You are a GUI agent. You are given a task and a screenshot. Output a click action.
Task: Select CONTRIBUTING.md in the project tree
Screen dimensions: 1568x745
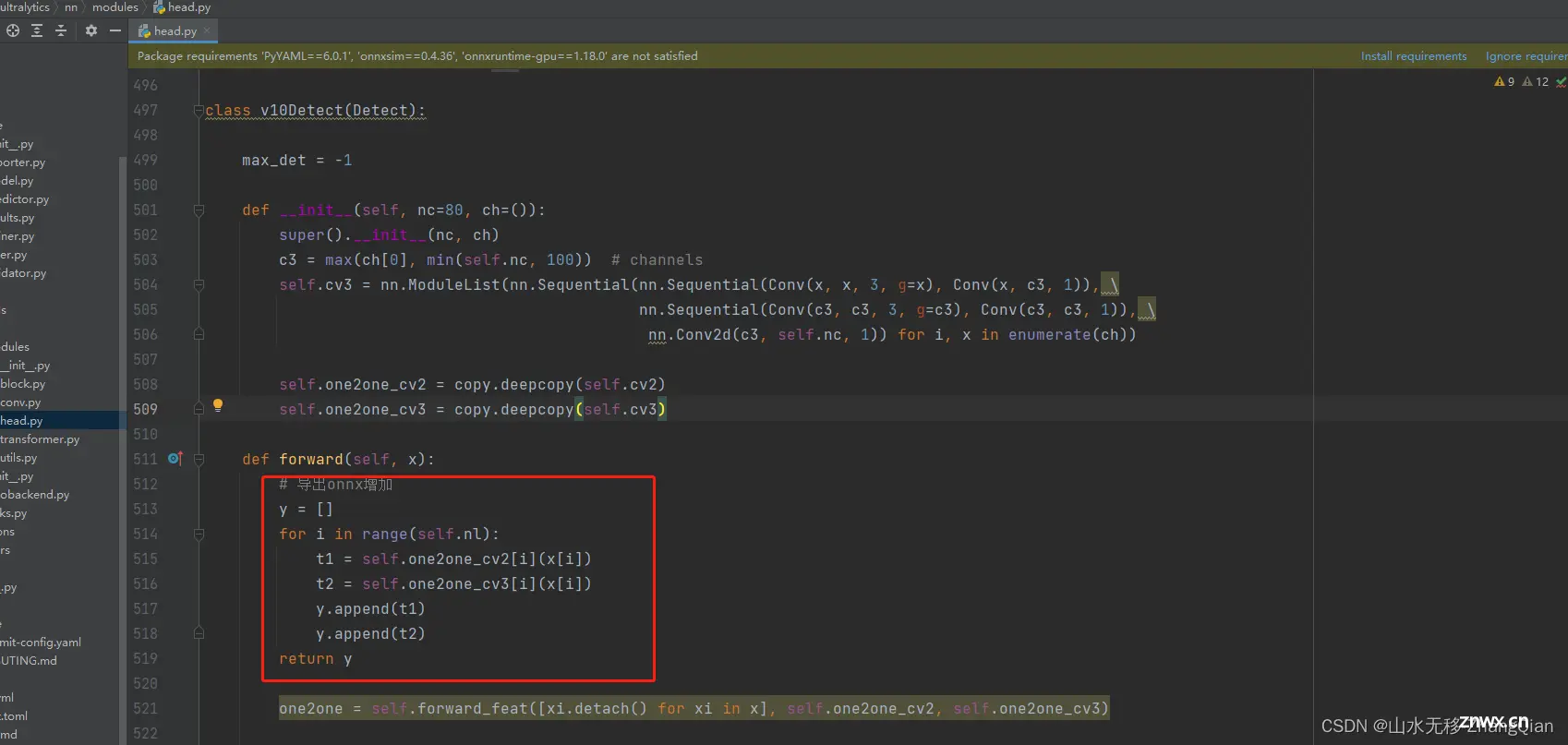tap(29, 661)
